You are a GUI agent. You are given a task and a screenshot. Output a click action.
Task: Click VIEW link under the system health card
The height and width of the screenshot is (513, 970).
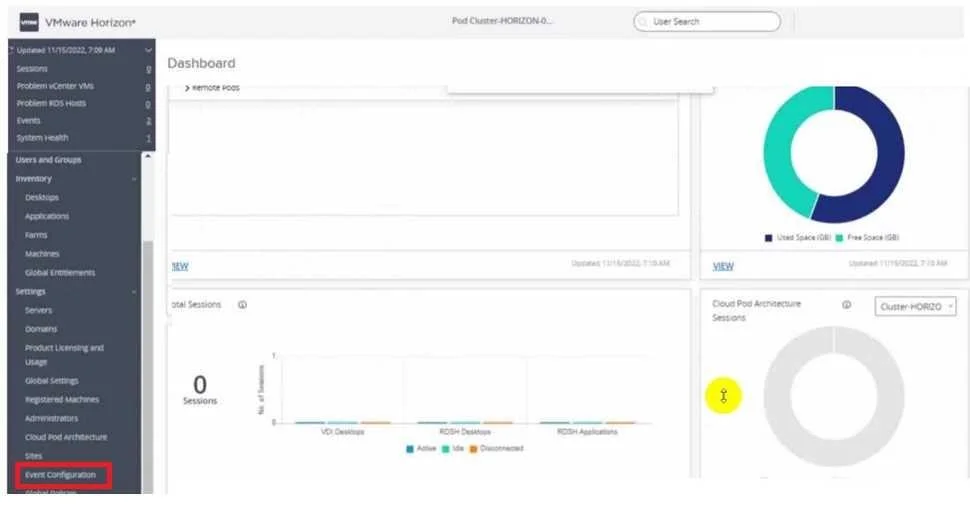pos(180,266)
